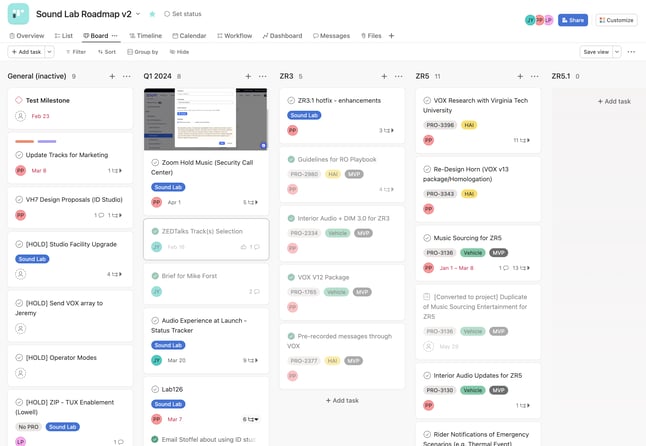The image size is (646, 446).
Task: Click the Share button
Action: coord(573,20)
